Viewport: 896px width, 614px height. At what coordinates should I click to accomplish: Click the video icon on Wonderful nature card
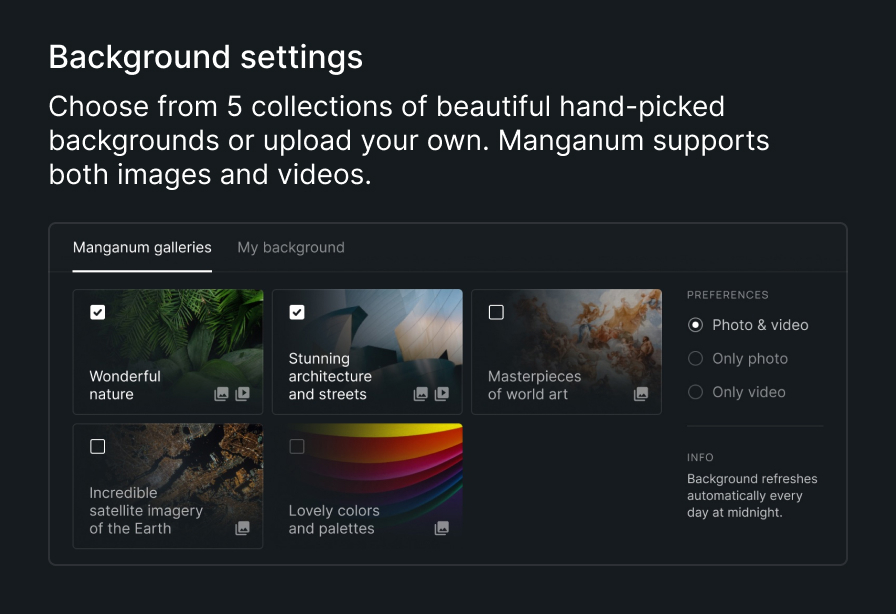[x=242, y=394]
